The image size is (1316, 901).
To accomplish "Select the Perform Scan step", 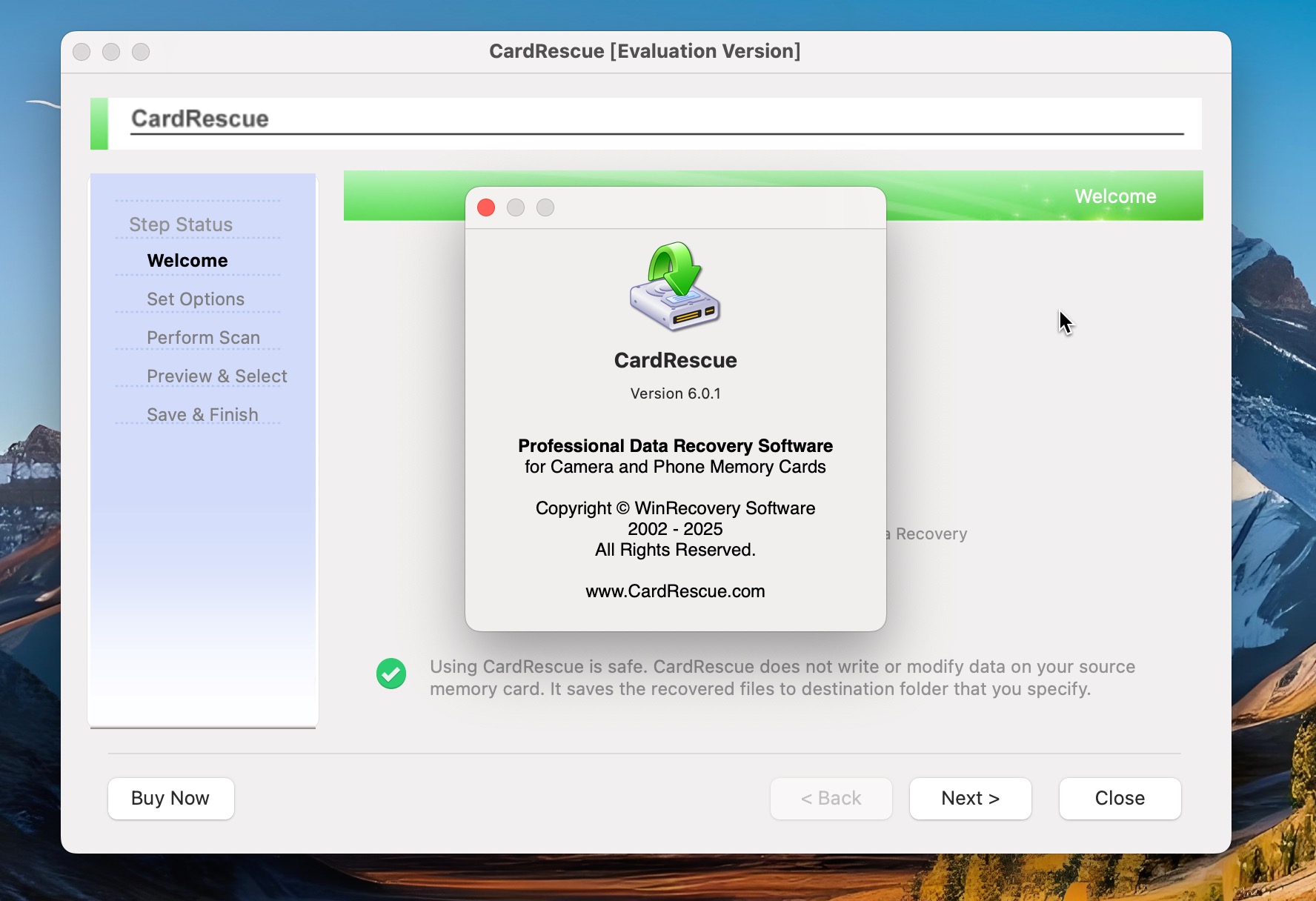I will tap(204, 338).
